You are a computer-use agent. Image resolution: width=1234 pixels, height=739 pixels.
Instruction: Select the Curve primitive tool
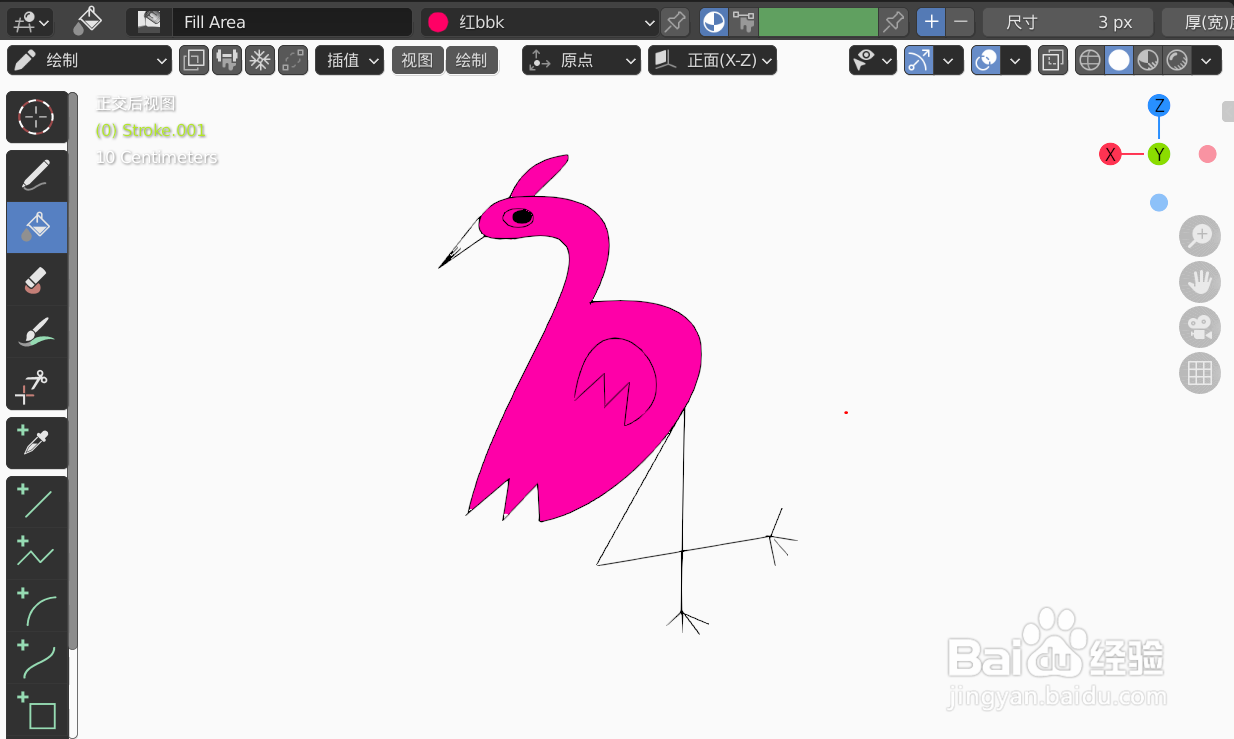37,658
